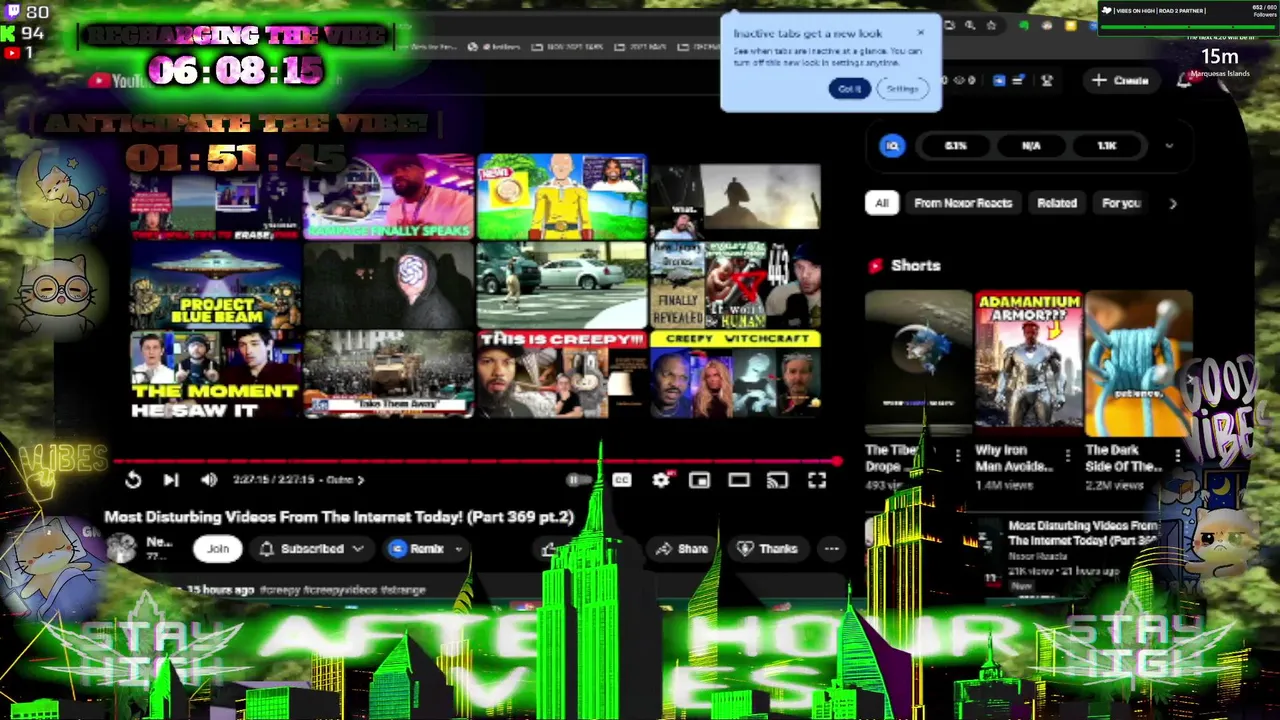This screenshot has width=1280, height=720.
Task: Open The Tibe... Drops short thumbnail
Action: coord(918,363)
